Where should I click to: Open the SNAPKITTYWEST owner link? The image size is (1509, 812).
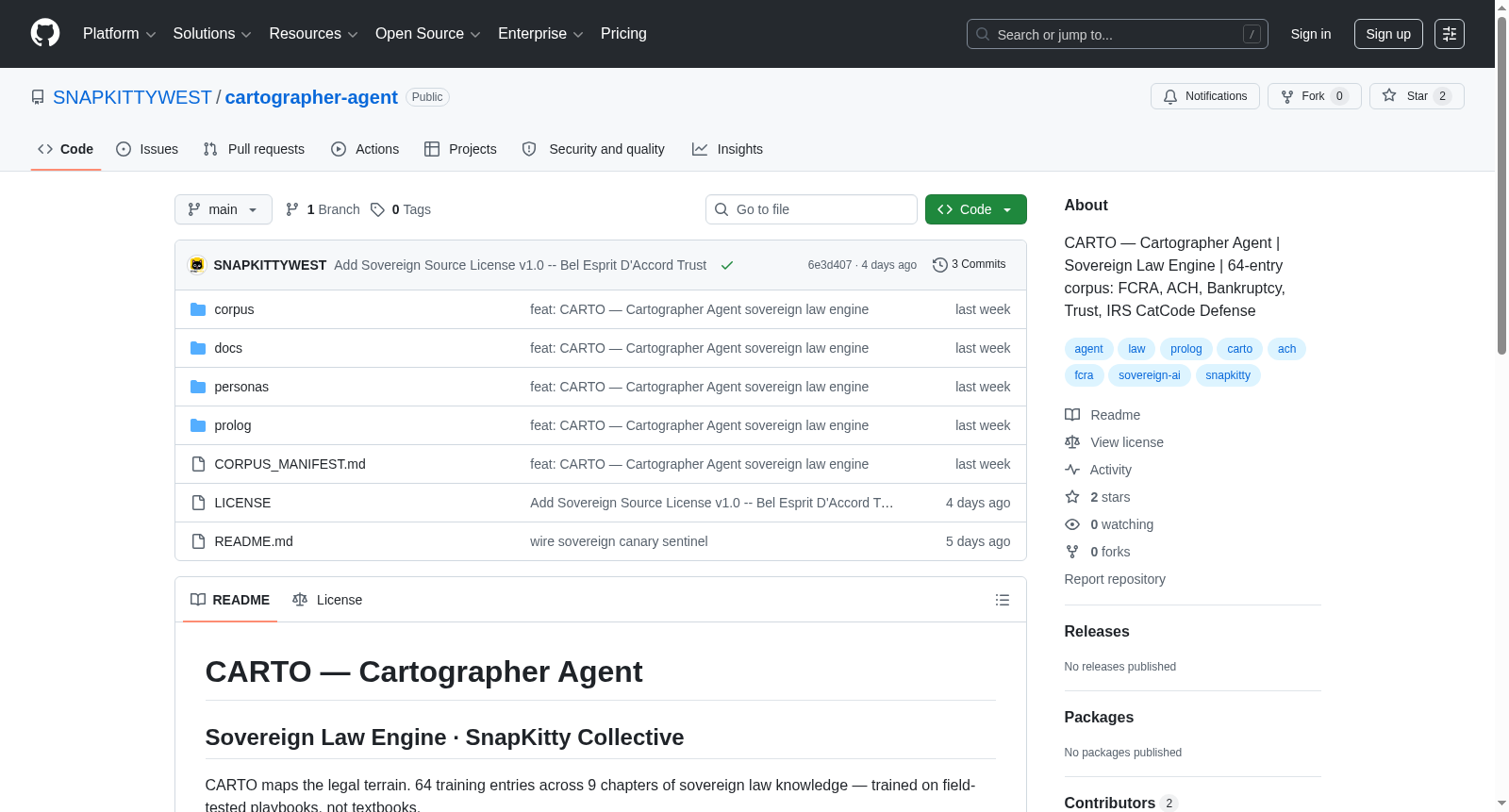[132, 97]
